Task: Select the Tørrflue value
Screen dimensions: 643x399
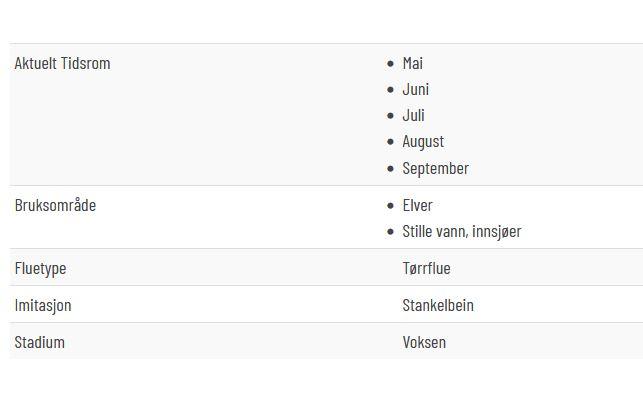Action: pyautogui.click(x=426, y=269)
